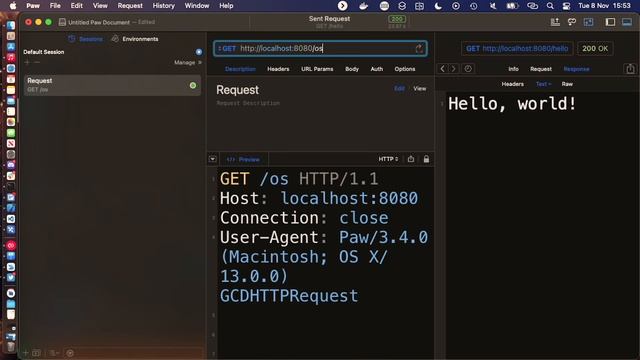Switch response panel to Response tab
The height and width of the screenshot is (360, 640).
click(576, 69)
